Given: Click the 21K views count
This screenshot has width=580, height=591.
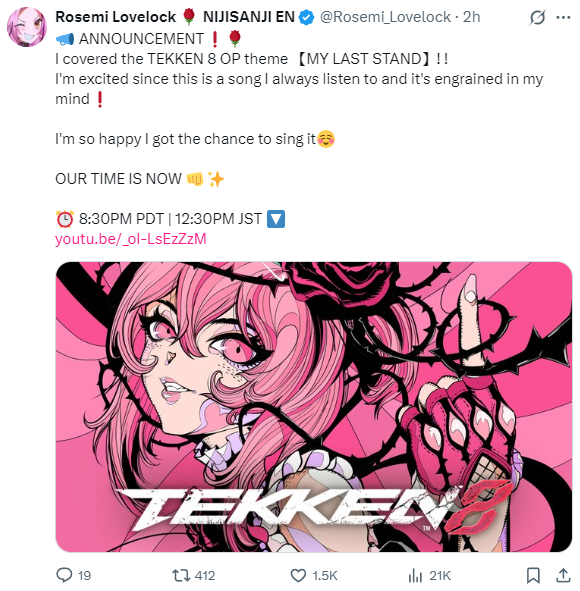Looking at the screenshot, I should [x=440, y=576].
